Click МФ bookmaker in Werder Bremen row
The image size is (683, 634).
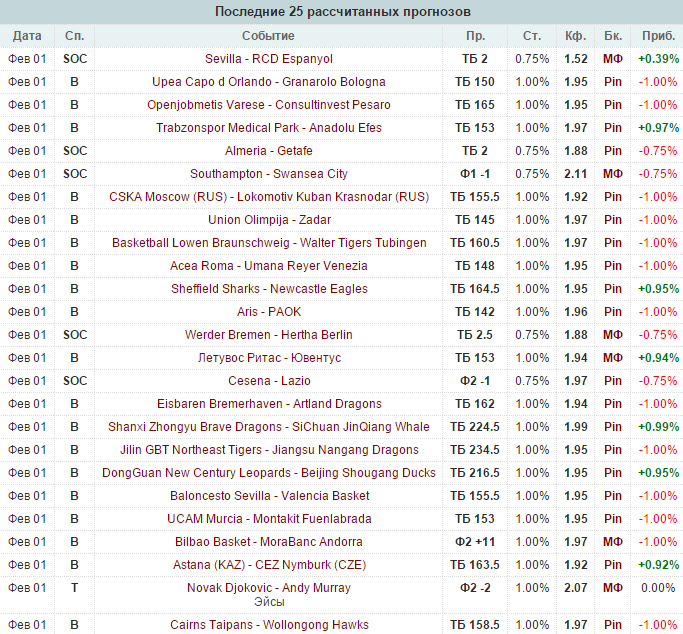pos(612,335)
